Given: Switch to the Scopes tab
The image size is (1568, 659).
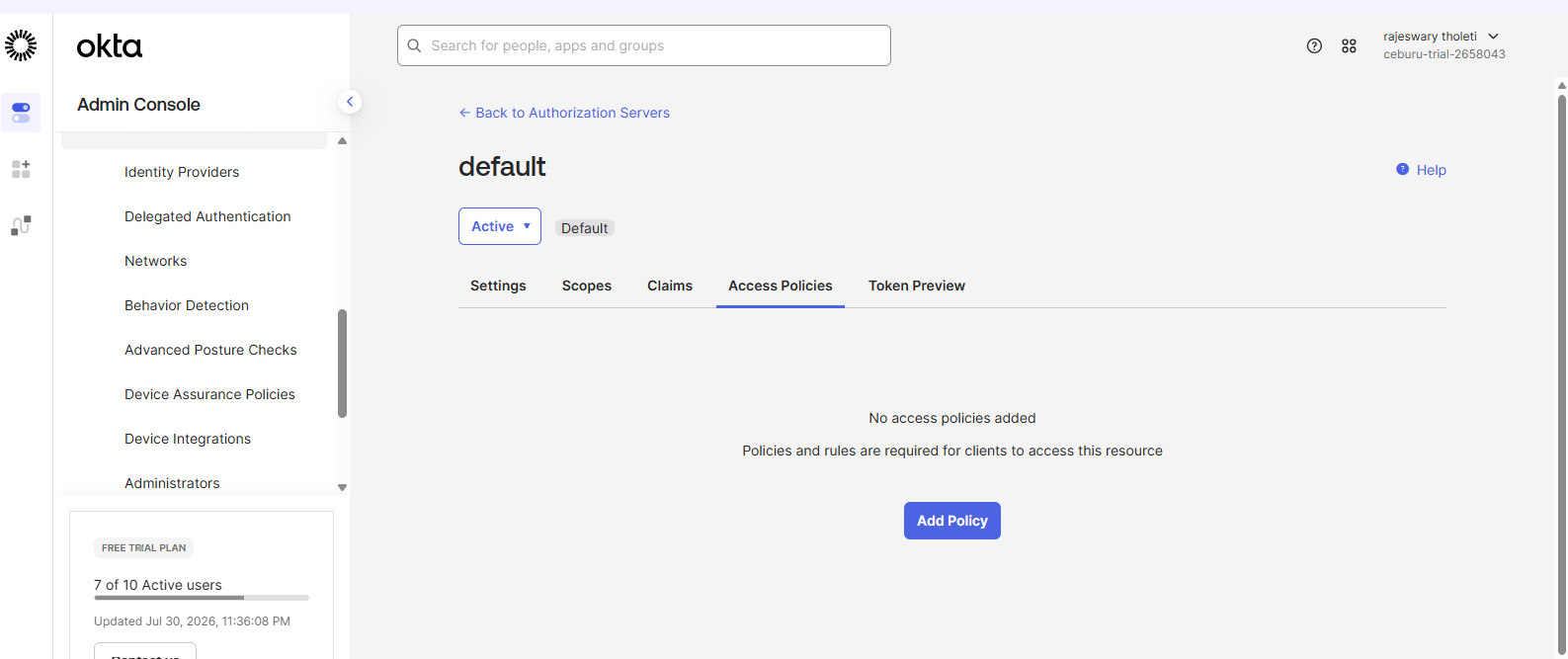Looking at the screenshot, I should coord(587,286).
